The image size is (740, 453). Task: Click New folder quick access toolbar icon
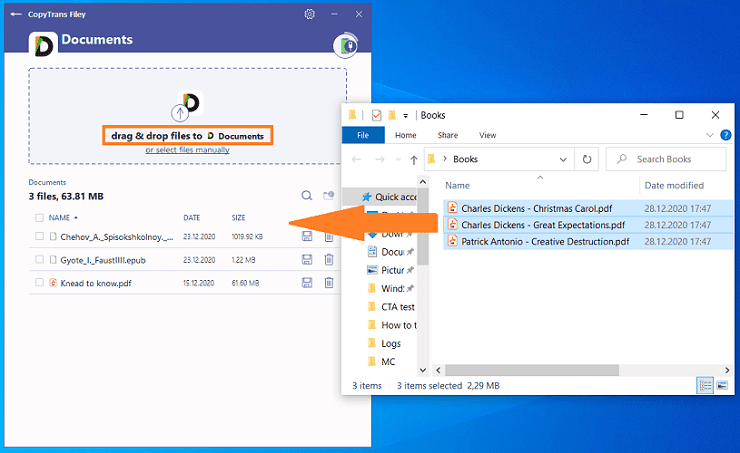pyautogui.click(x=392, y=115)
